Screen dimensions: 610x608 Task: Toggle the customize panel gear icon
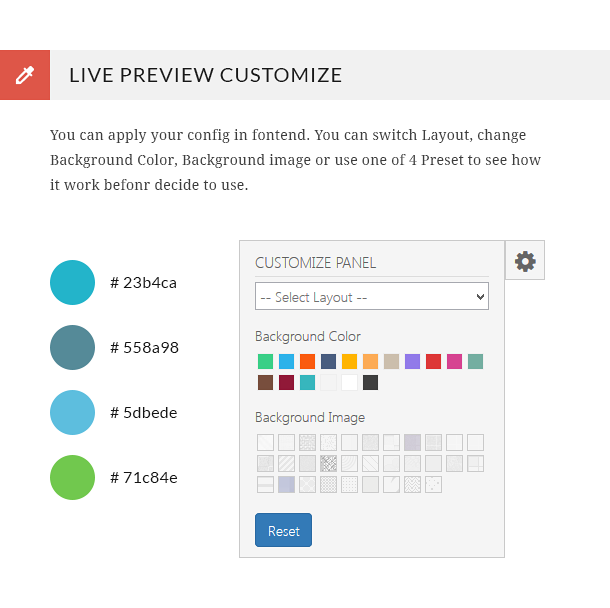[525, 261]
